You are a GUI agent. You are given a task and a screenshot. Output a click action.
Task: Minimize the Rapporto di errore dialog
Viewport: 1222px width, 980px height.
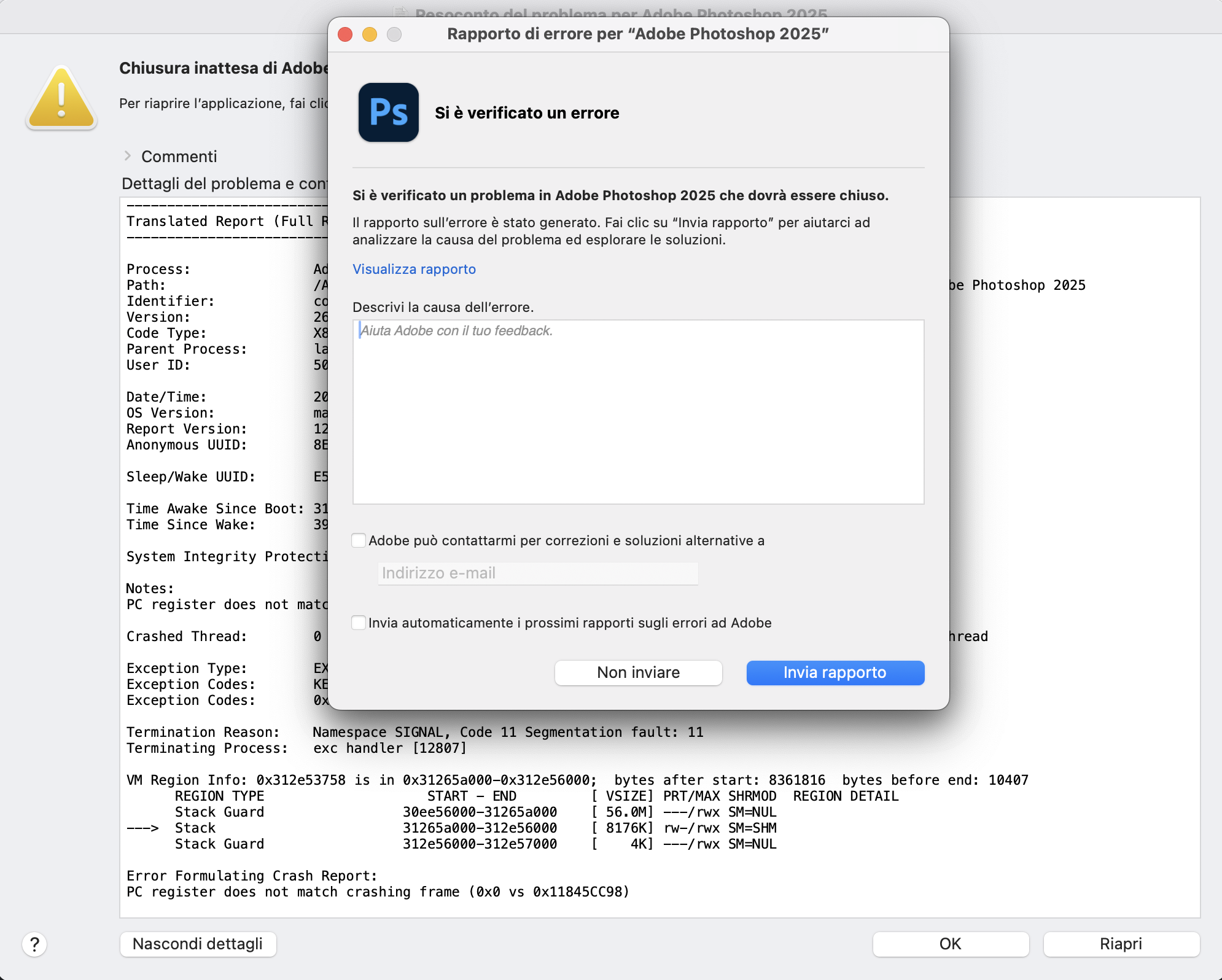click(x=370, y=34)
